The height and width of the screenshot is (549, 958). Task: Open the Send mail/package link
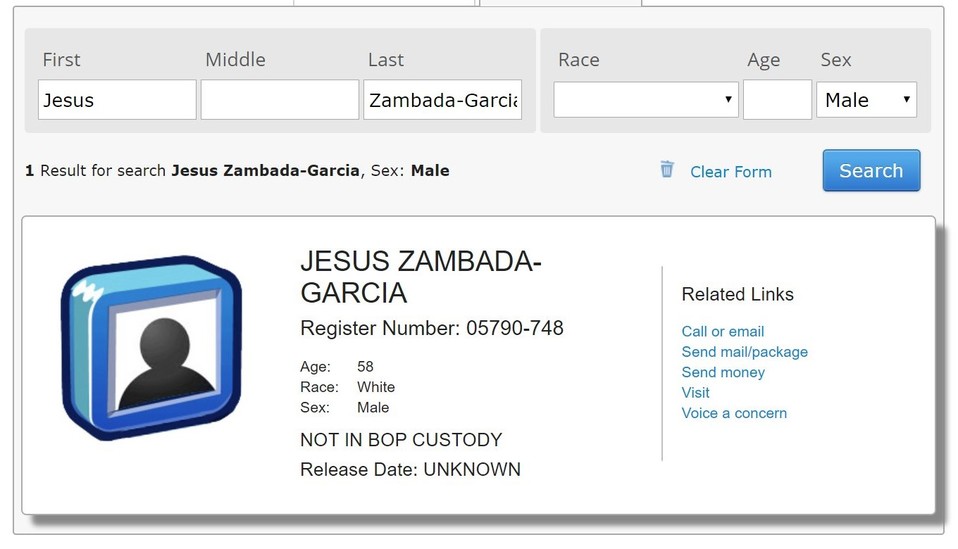(x=745, y=352)
